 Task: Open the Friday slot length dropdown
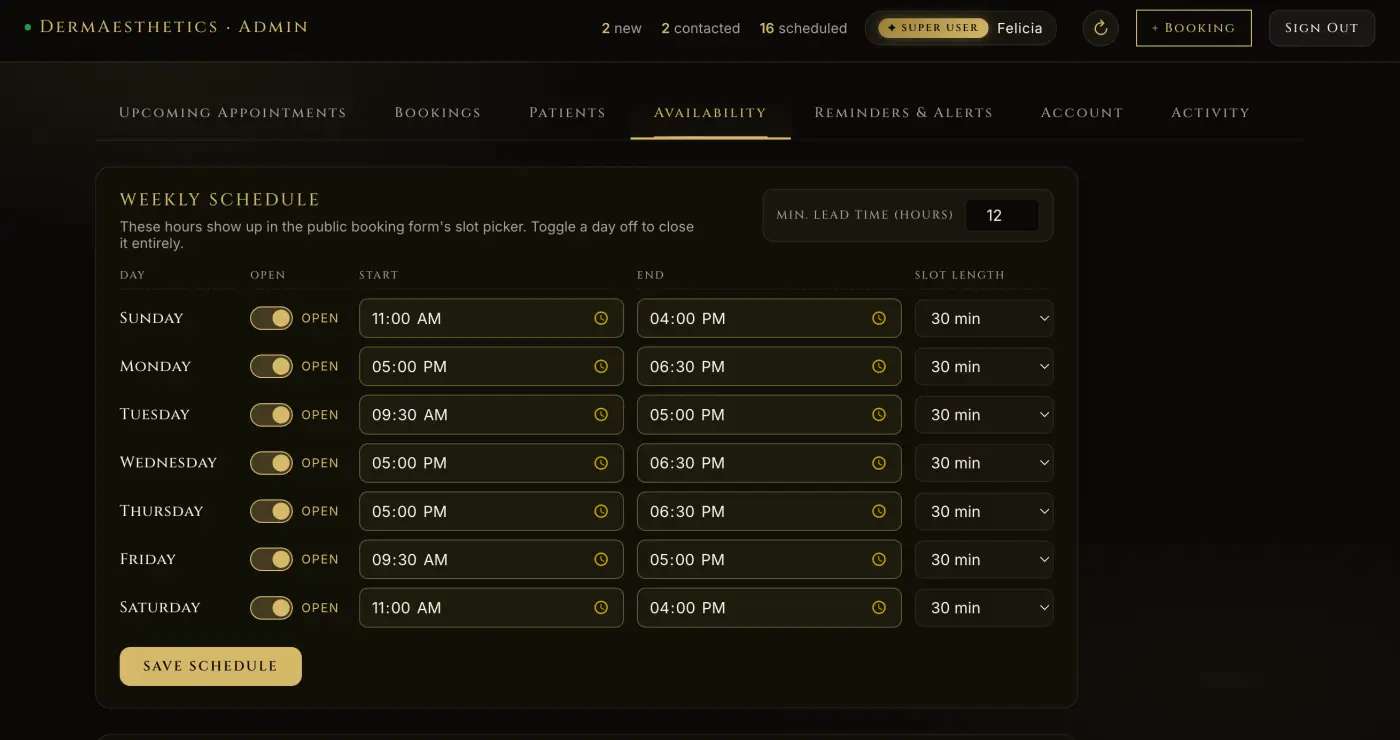[x=984, y=559]
